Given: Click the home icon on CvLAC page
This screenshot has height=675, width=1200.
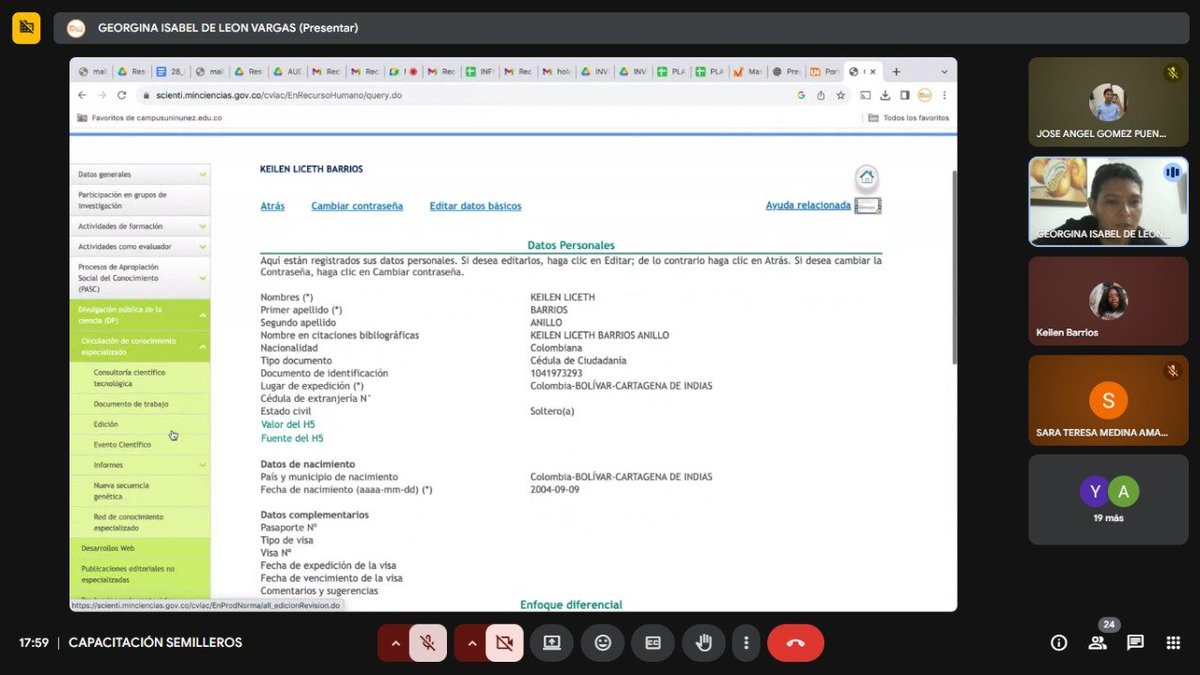Looking at the screenshot, I should click(867, 177).
